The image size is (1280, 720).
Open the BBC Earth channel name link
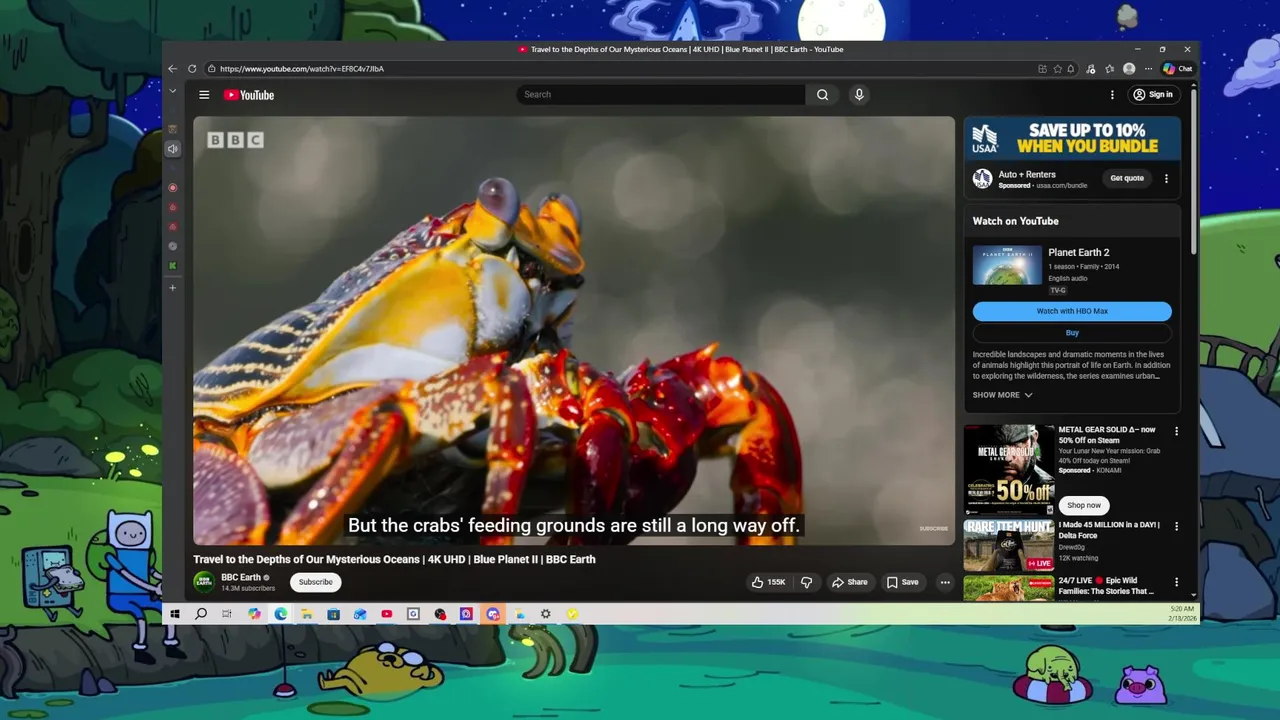[x=241, y=577]
